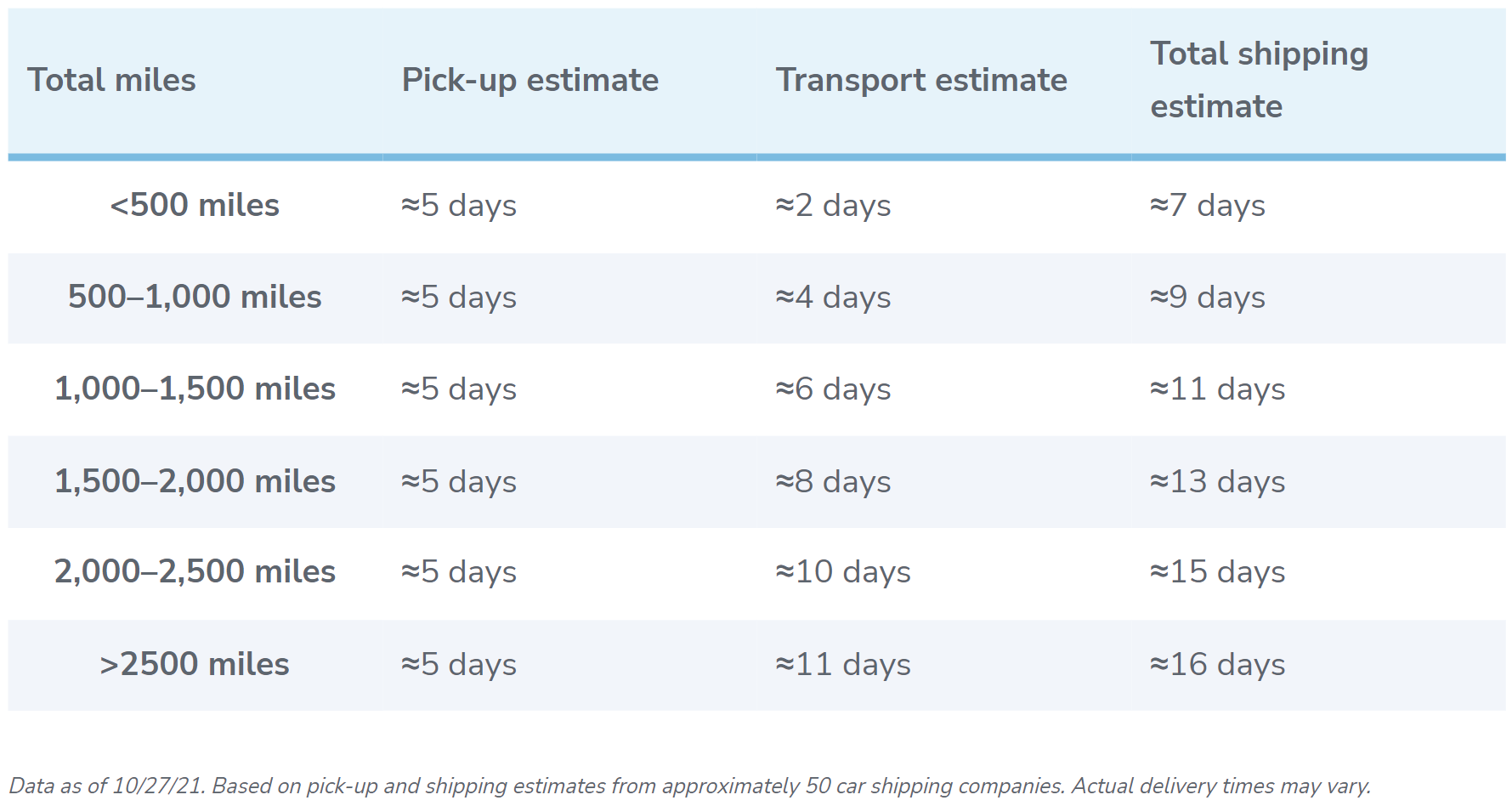Click the Total miles column header
This screenshot has width=1512, height=806.
click(111, 80)
